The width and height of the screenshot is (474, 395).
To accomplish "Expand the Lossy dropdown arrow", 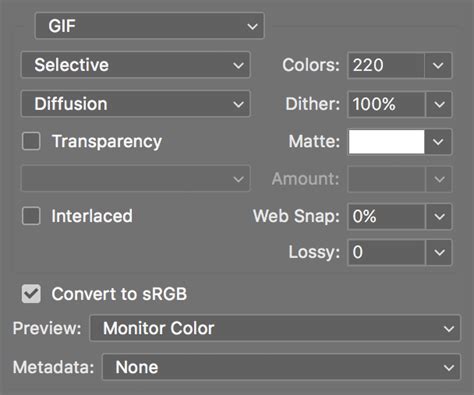I will coord(439,252).
